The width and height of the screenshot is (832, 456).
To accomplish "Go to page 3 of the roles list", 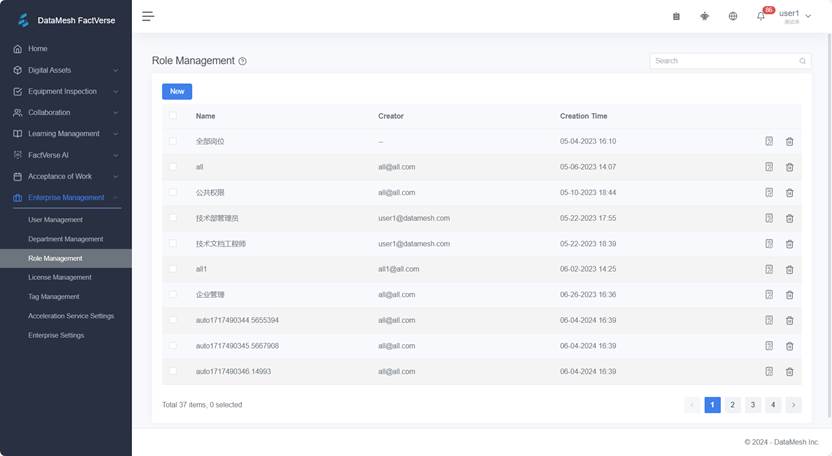I will click(753, 405).
